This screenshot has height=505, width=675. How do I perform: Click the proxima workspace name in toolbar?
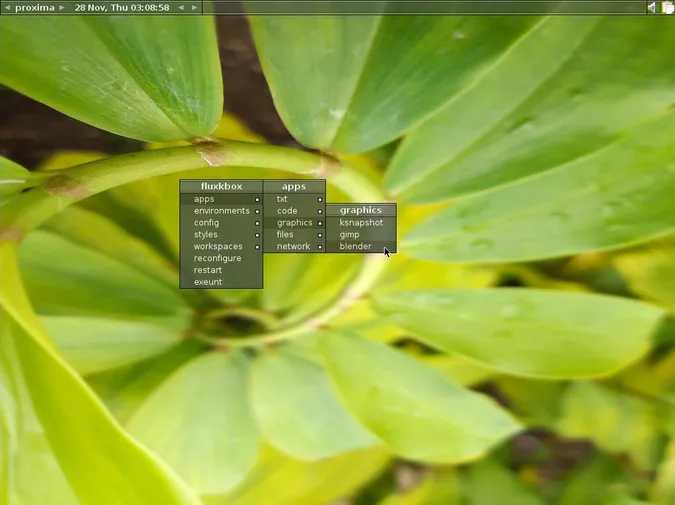(x=34, y=7)
